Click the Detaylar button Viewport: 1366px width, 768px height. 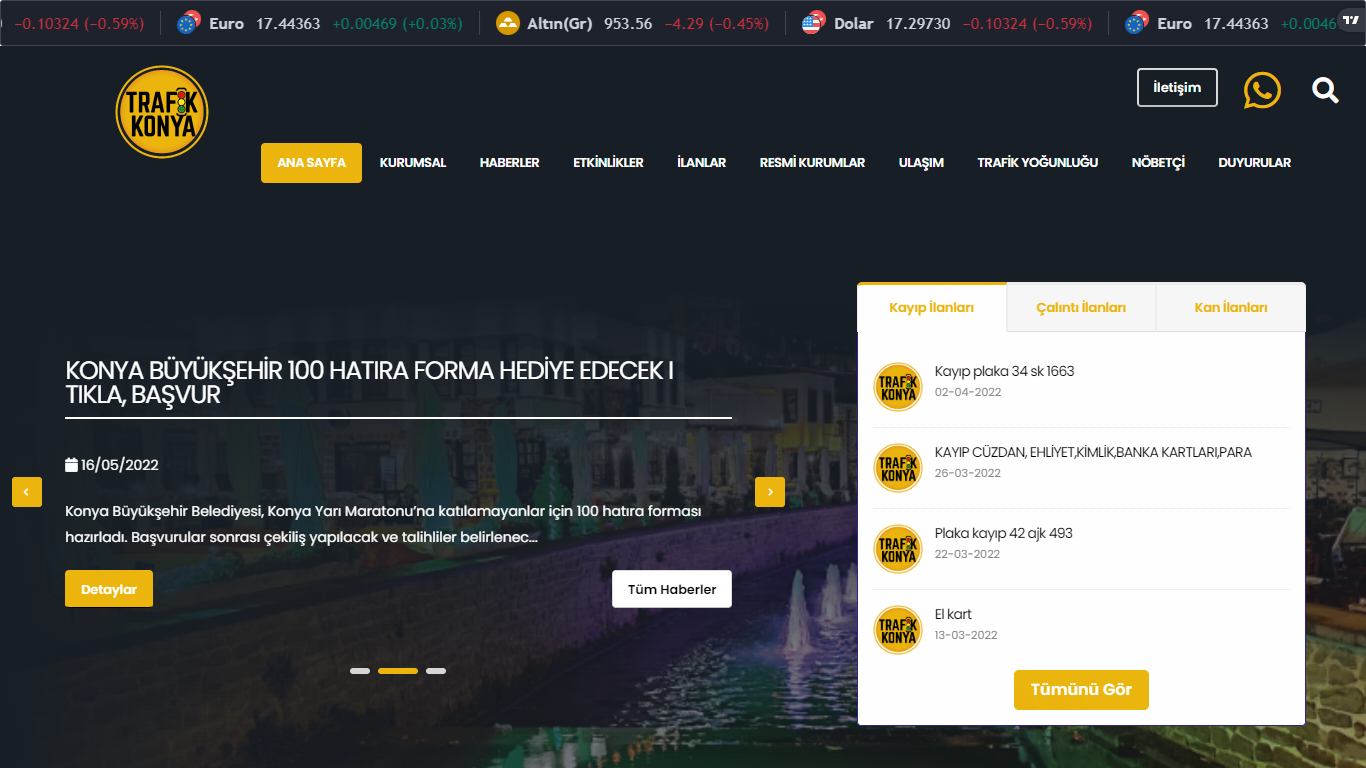(x=109, y=589)
